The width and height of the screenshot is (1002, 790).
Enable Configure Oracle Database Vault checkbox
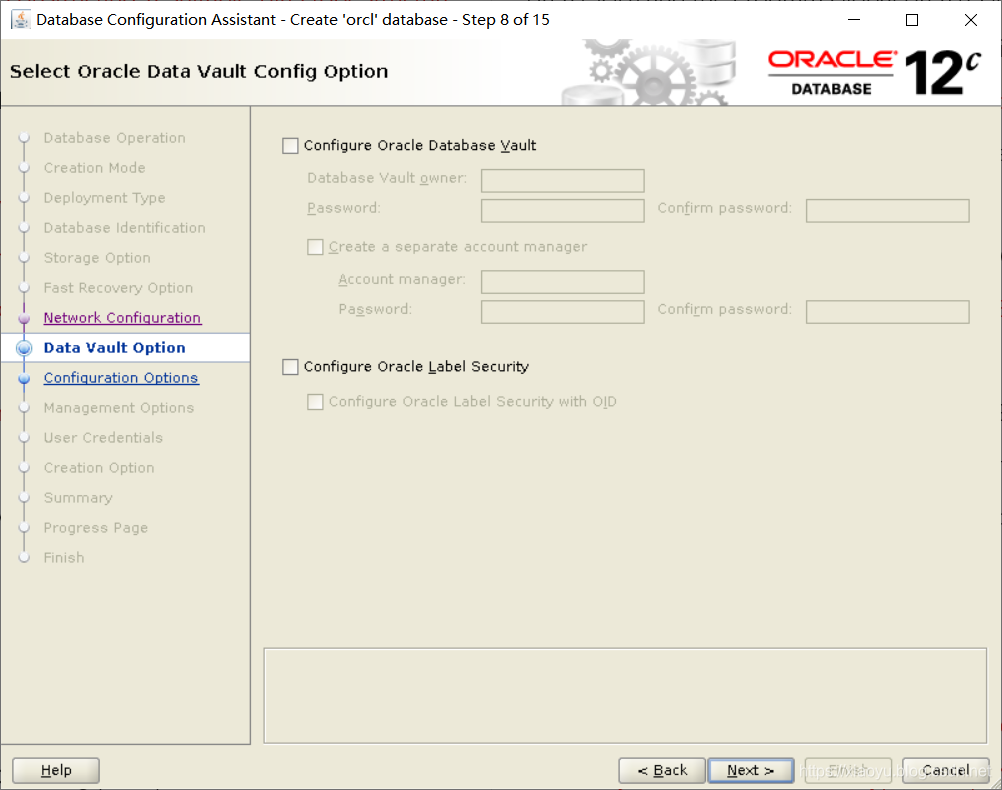(290, 146)
